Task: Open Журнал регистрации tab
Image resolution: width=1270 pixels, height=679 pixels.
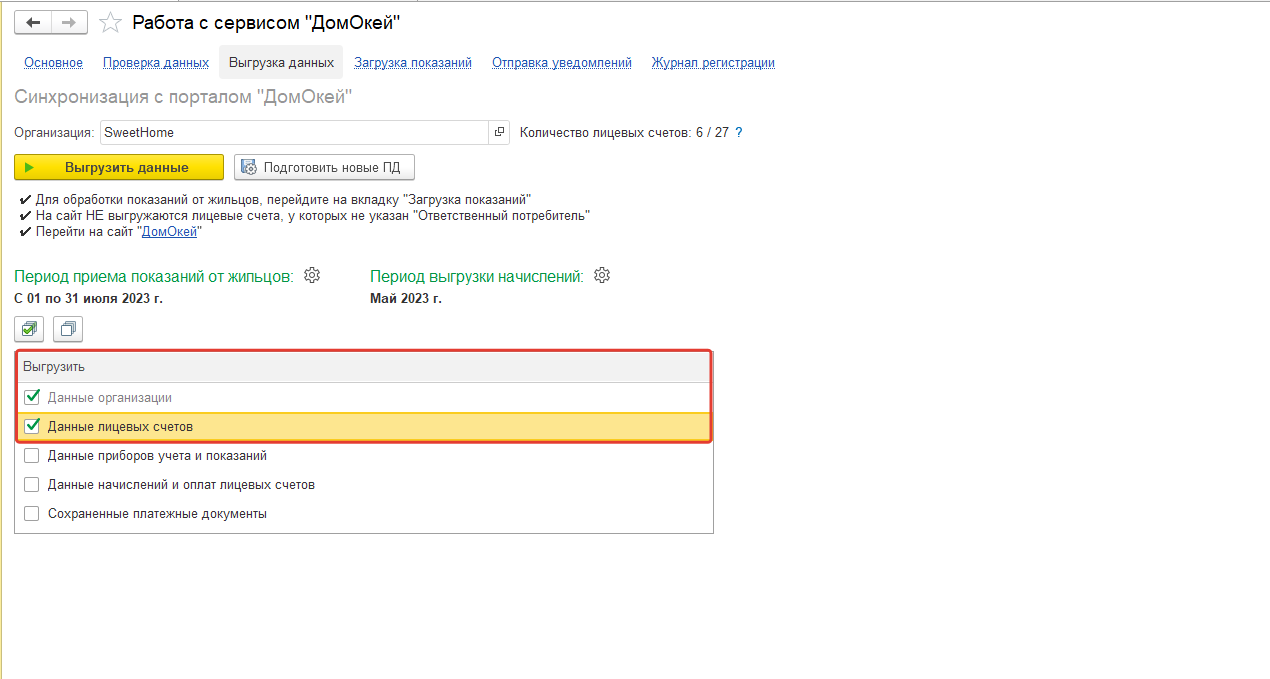Action: click(x=713, y=62)
